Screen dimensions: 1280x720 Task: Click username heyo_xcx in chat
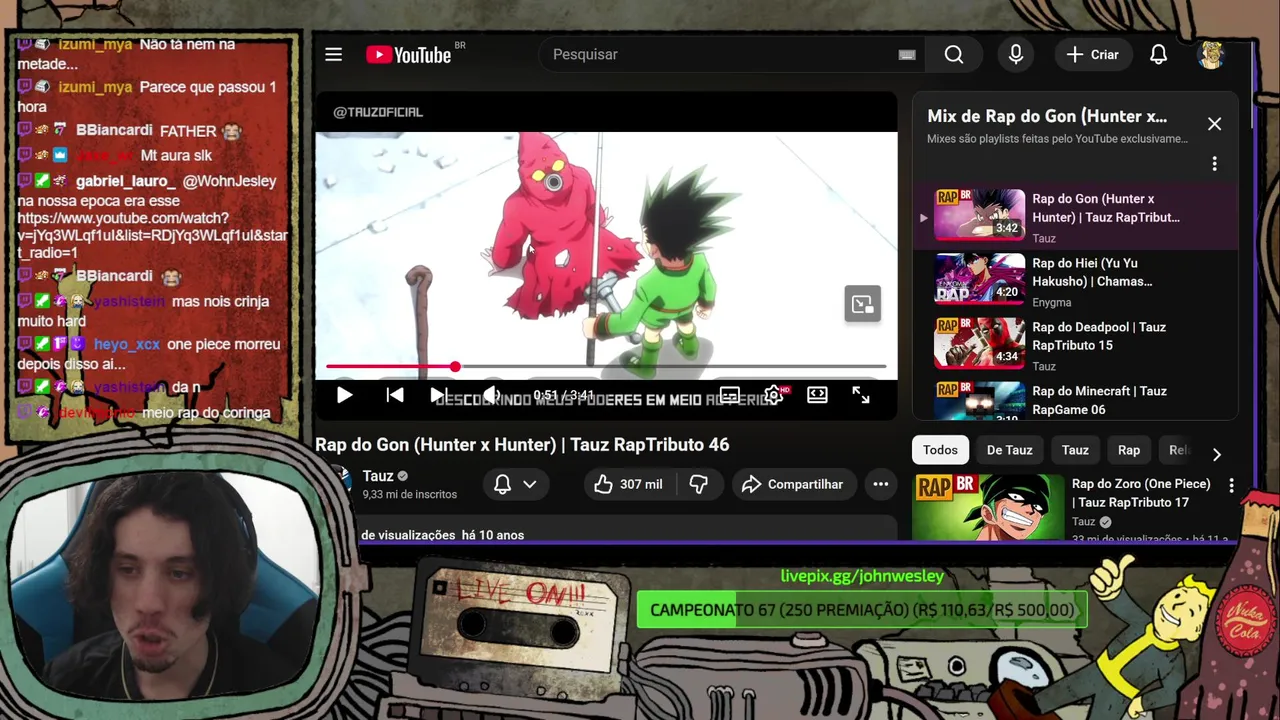pos(127,344)
